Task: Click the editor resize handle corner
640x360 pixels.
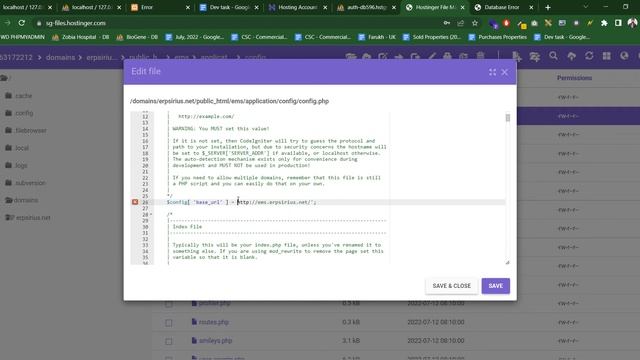Action: click(x=507, y=262)
